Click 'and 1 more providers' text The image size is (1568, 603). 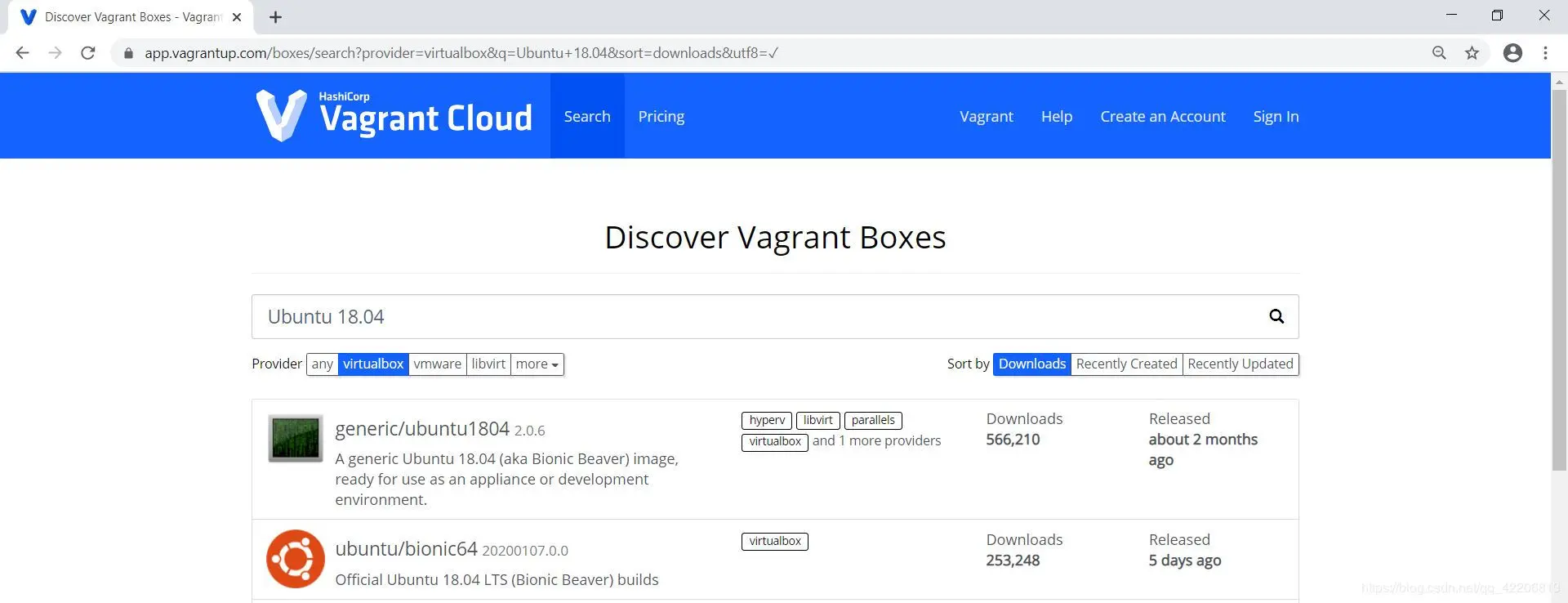(876, 441)
